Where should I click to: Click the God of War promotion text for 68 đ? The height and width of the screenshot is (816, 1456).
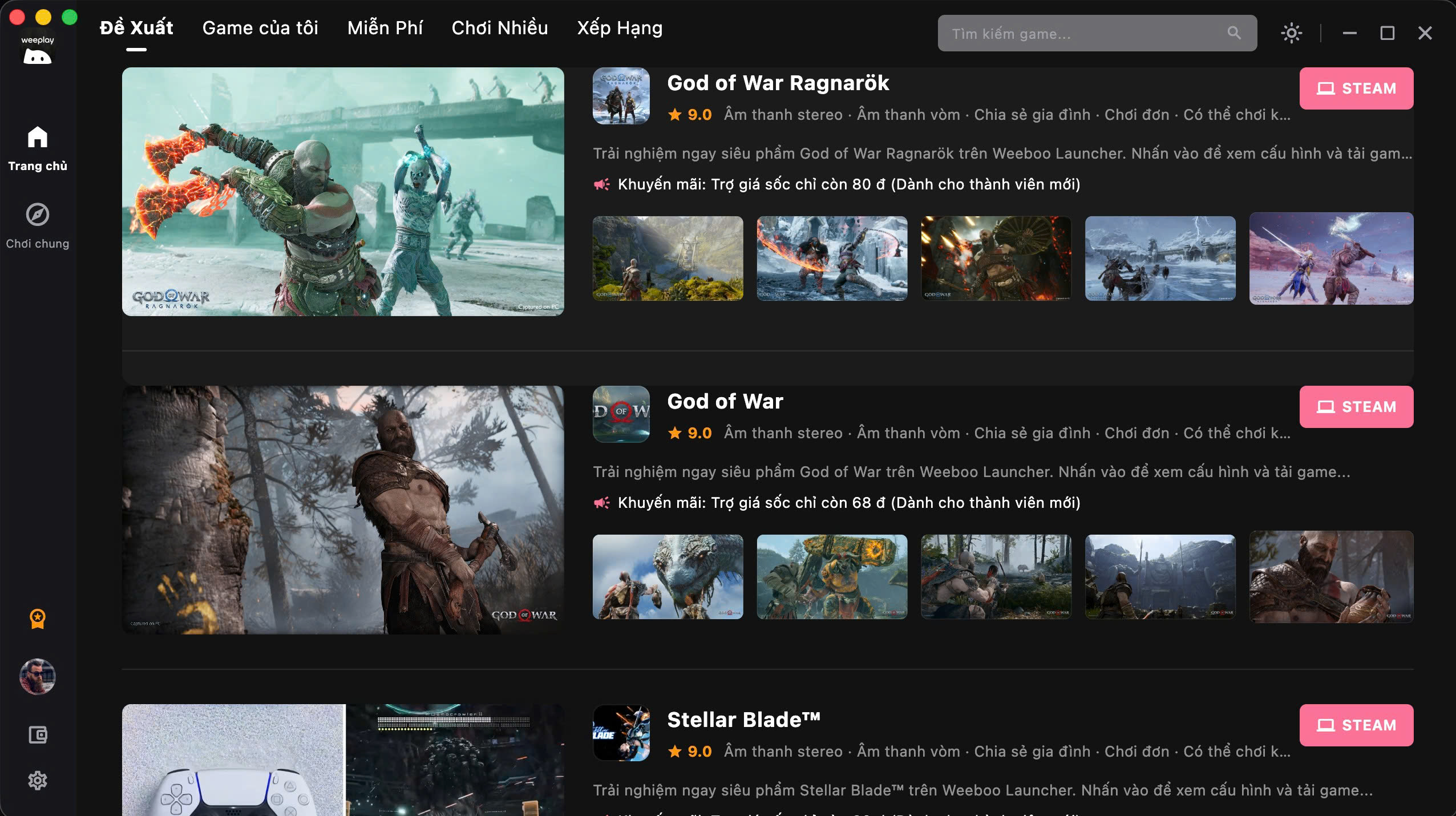click(x=849, y=503)
